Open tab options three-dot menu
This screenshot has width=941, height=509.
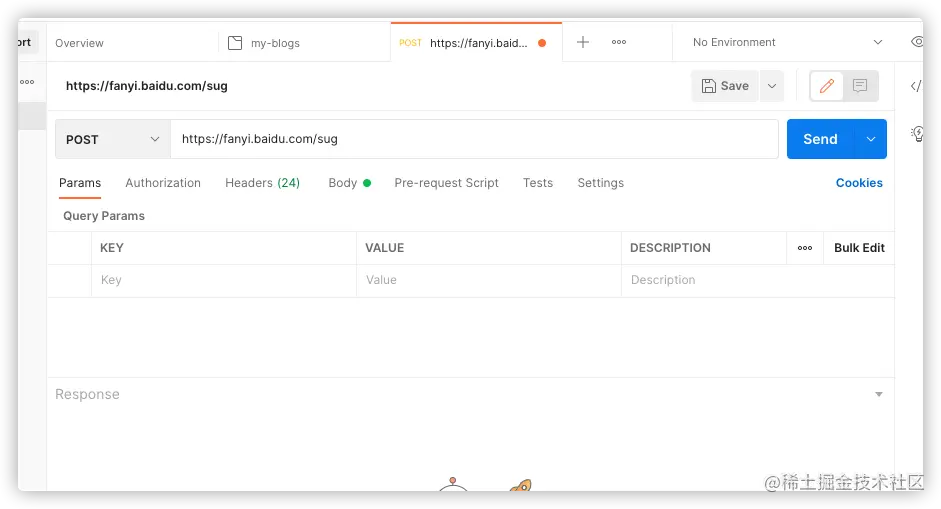(x=619, y=42)
